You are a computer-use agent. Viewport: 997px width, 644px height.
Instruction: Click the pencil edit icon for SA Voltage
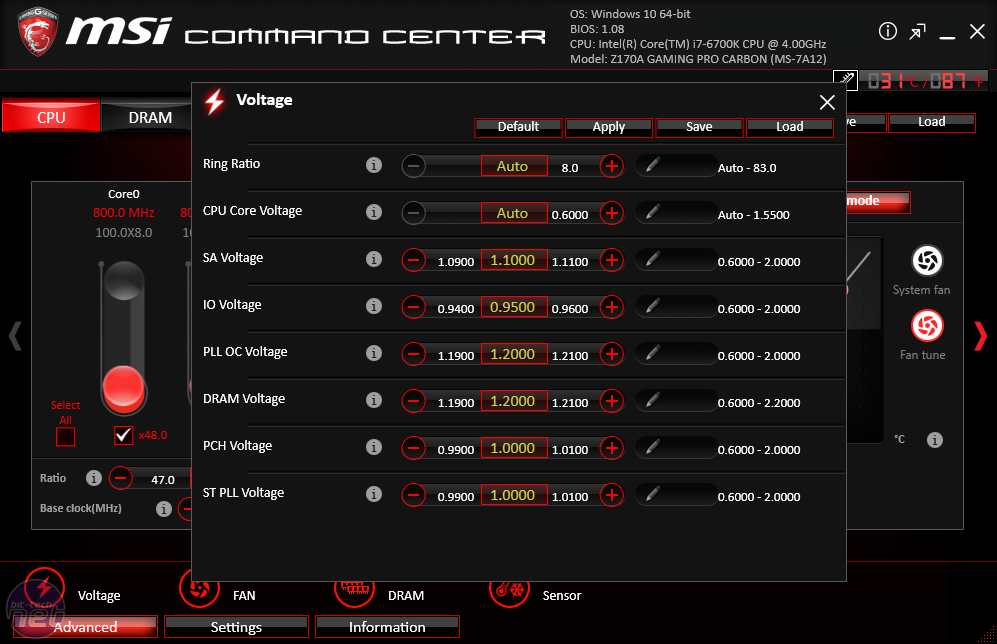(652, 260)
